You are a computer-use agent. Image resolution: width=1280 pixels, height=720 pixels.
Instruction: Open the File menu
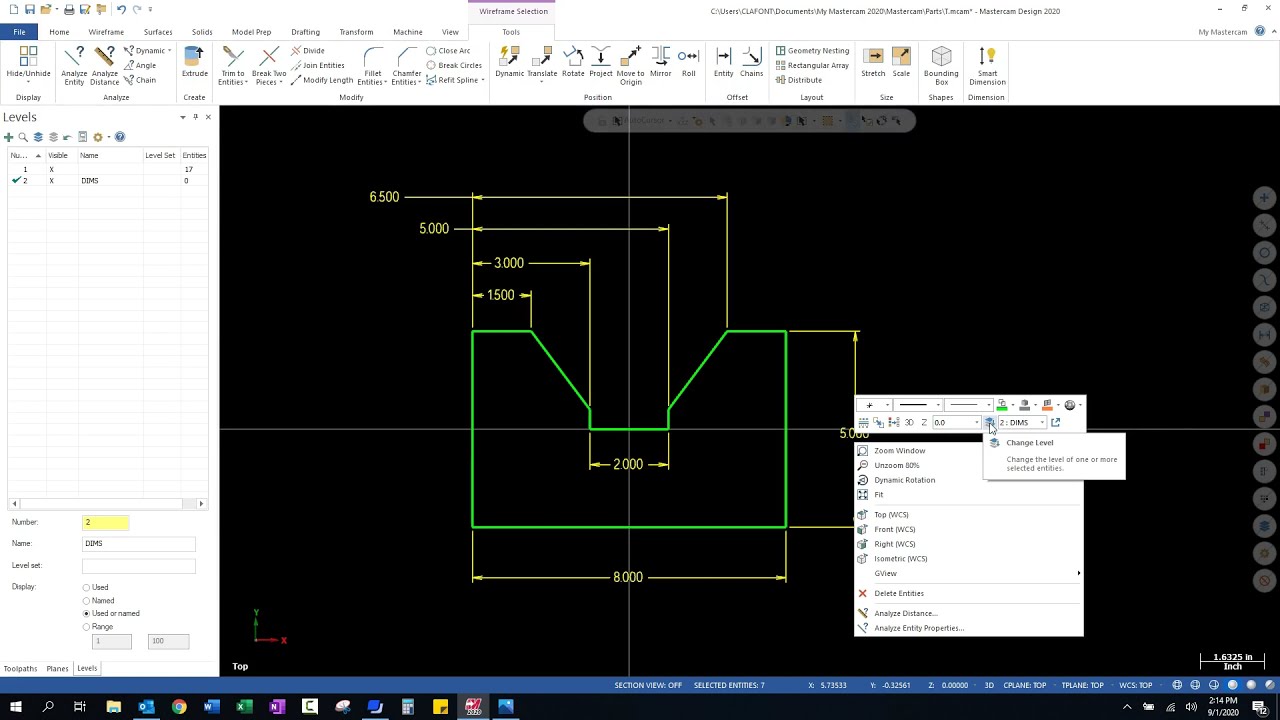pyautogui.click(x=19, y=32)
